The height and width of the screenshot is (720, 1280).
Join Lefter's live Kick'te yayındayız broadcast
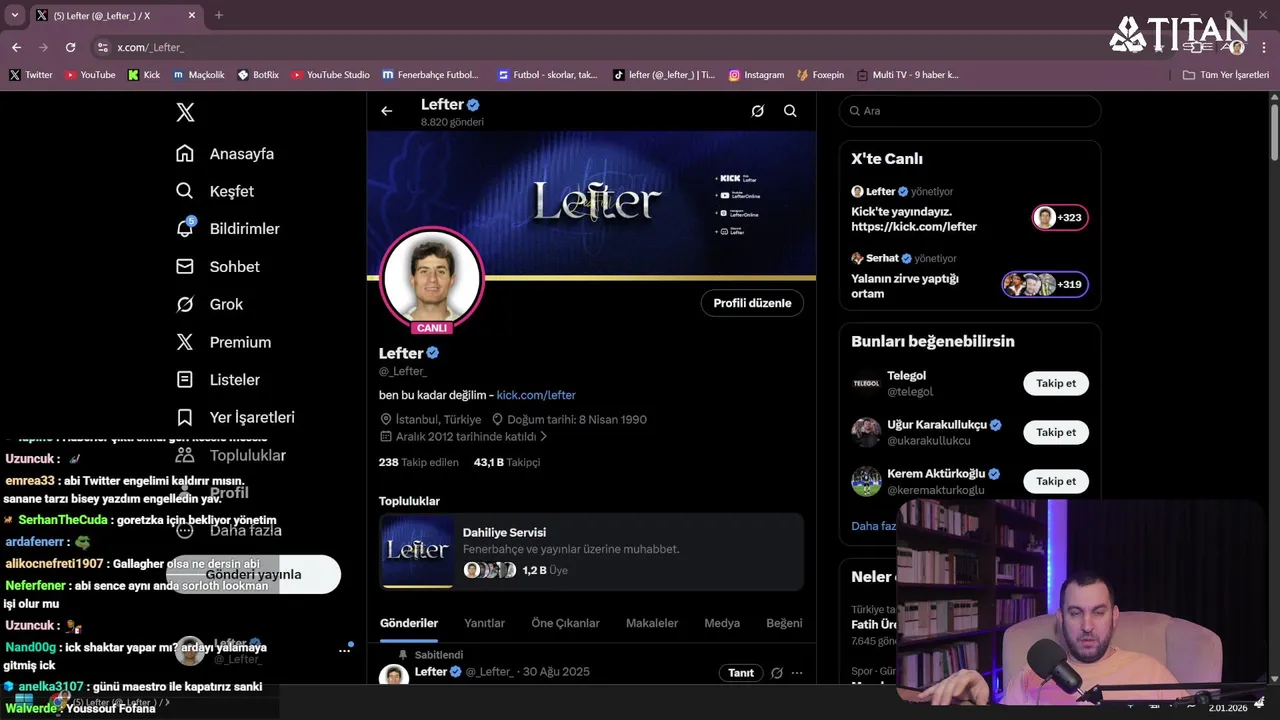click(914, 219)
